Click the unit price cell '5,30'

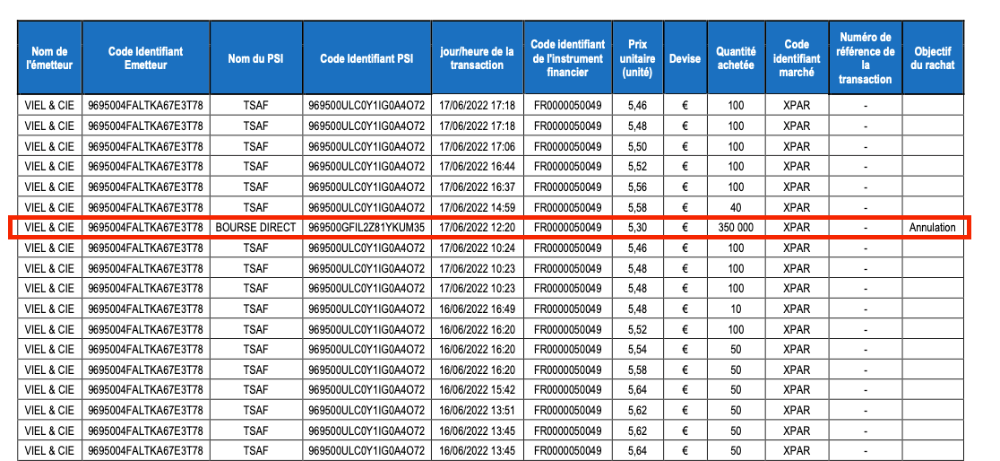pos(637,228)
